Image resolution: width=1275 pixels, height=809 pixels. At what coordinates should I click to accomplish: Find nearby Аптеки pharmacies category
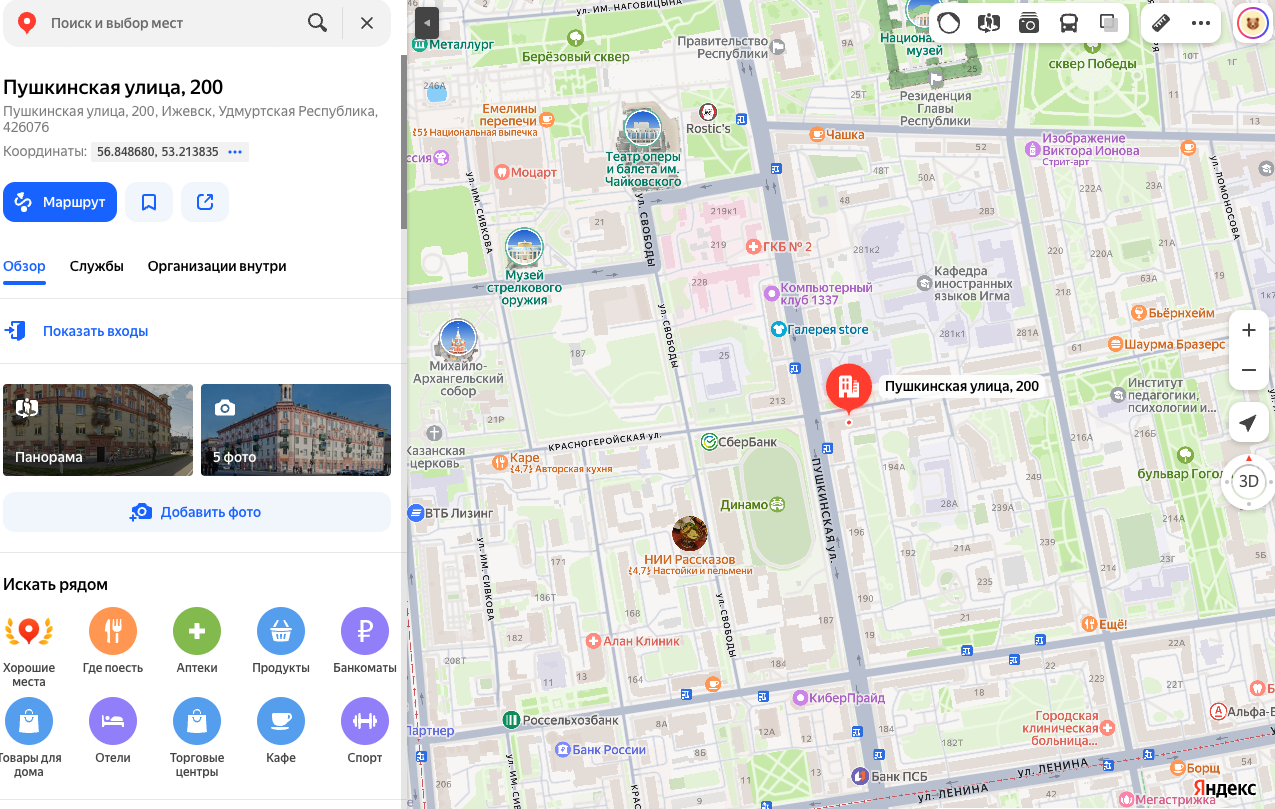(x=197, y=641)
